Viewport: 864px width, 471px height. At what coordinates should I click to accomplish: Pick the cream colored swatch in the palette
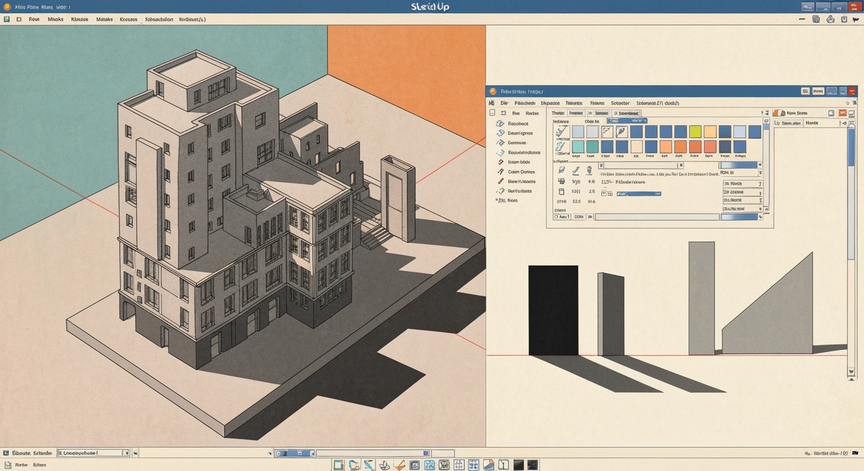(x=636, y=147)
